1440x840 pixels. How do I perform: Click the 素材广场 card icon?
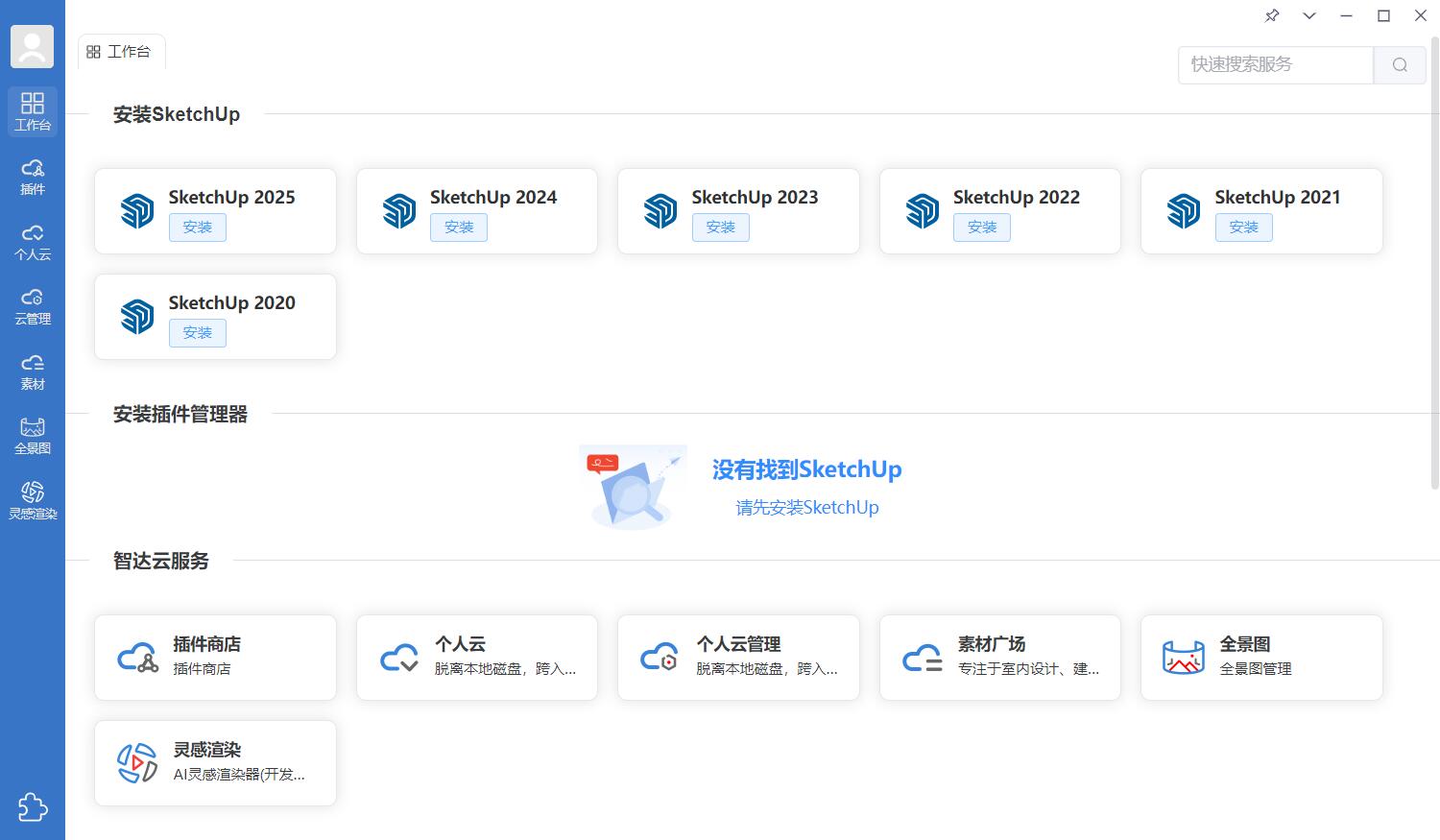(x=923, y=658)
